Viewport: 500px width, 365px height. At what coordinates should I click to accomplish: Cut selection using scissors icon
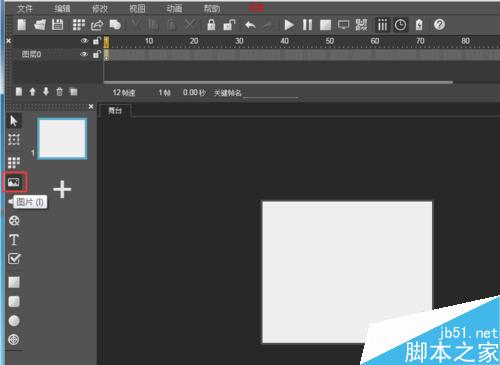coord(135,25)
